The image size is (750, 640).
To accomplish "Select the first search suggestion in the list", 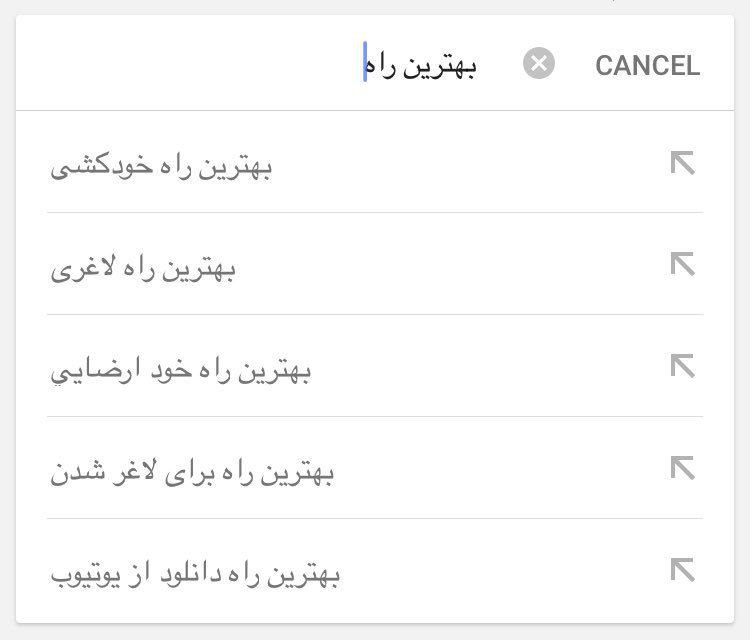I will click(162, 165).
